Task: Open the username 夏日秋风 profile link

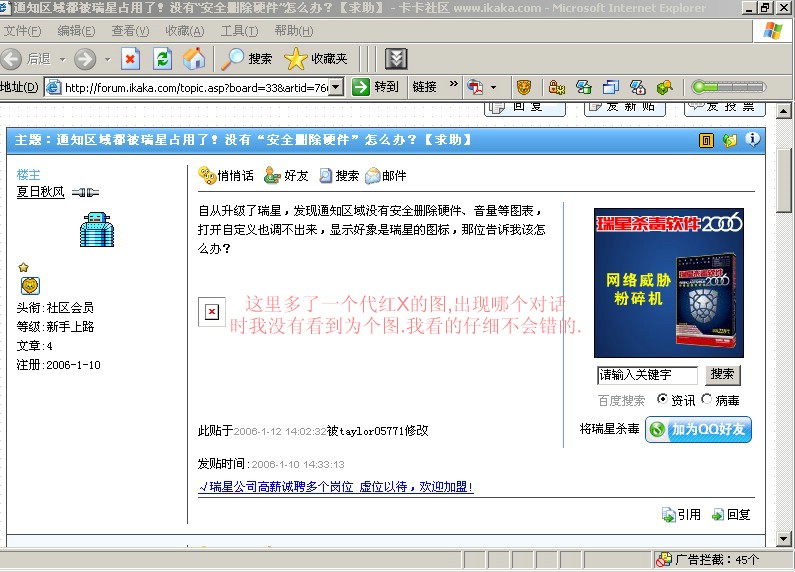Action: 41,192
